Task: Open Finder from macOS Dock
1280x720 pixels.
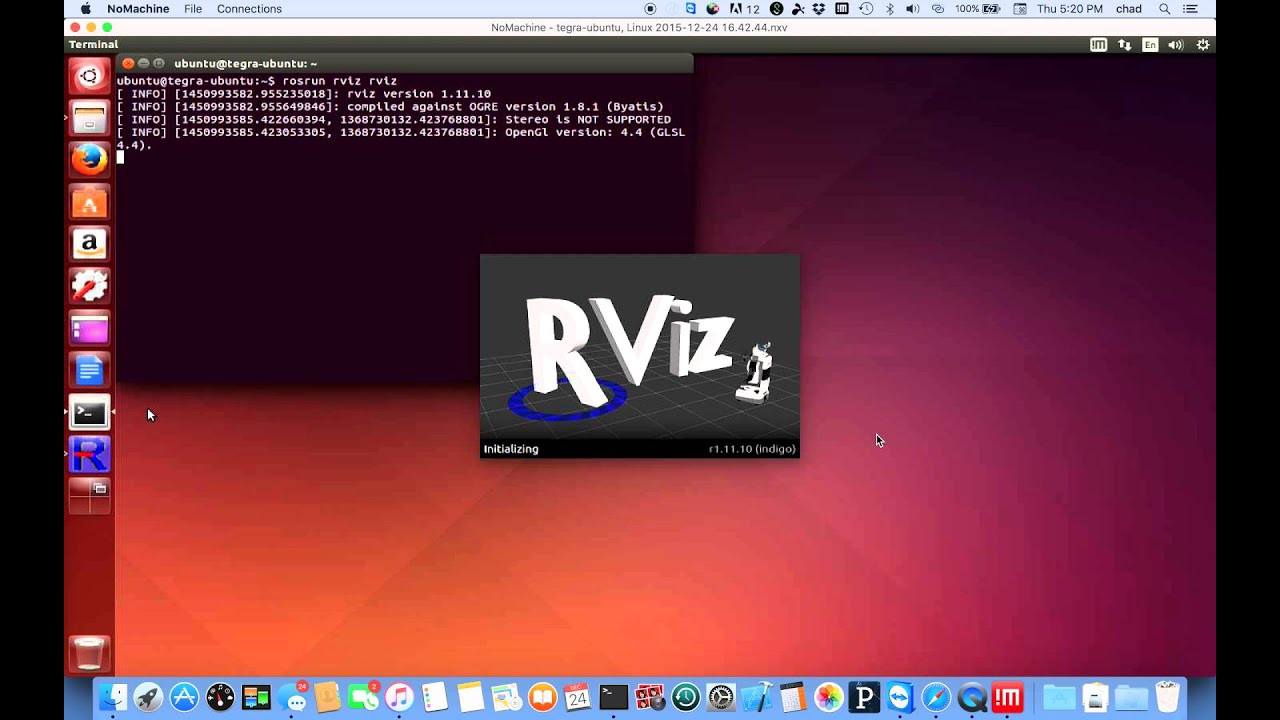Action: coord(115,697)
